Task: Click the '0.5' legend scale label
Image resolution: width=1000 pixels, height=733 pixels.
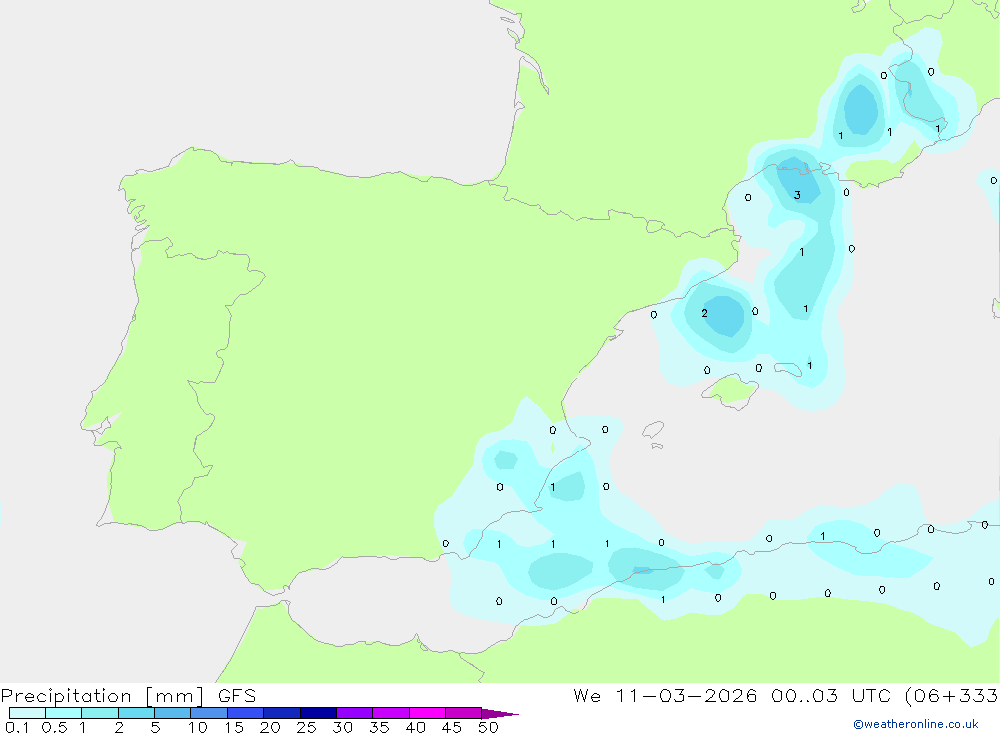Action: [54, 727]
